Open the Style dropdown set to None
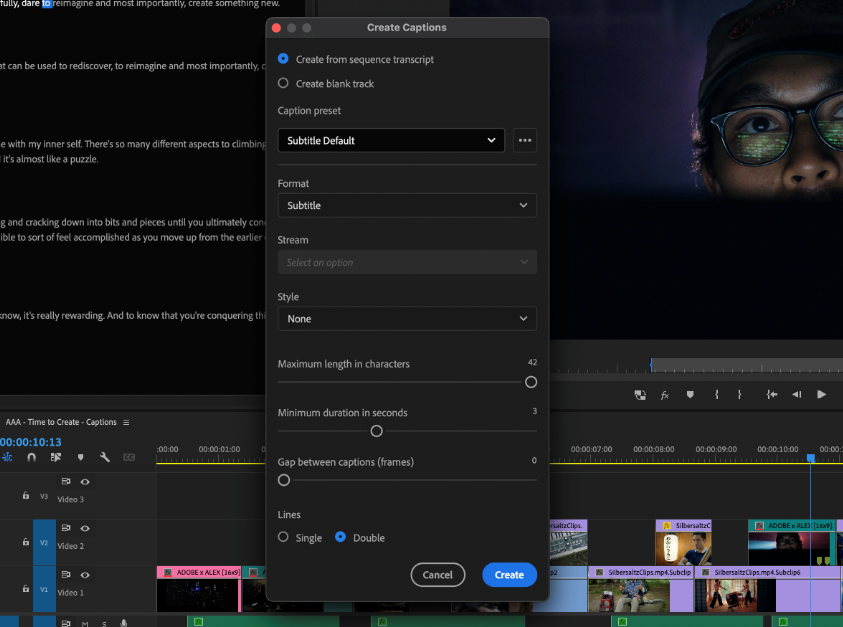843x627 pixels. [x=407, y=319]
